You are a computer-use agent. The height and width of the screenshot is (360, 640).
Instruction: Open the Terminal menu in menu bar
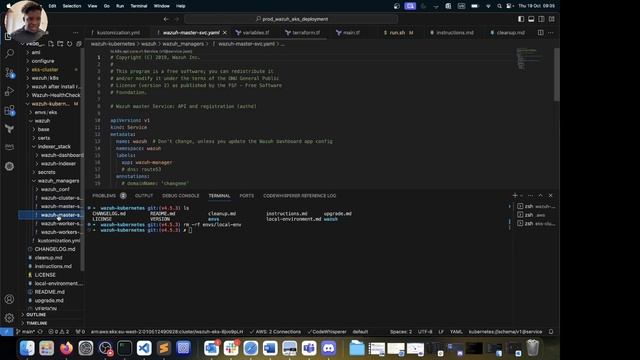[139, 6]
